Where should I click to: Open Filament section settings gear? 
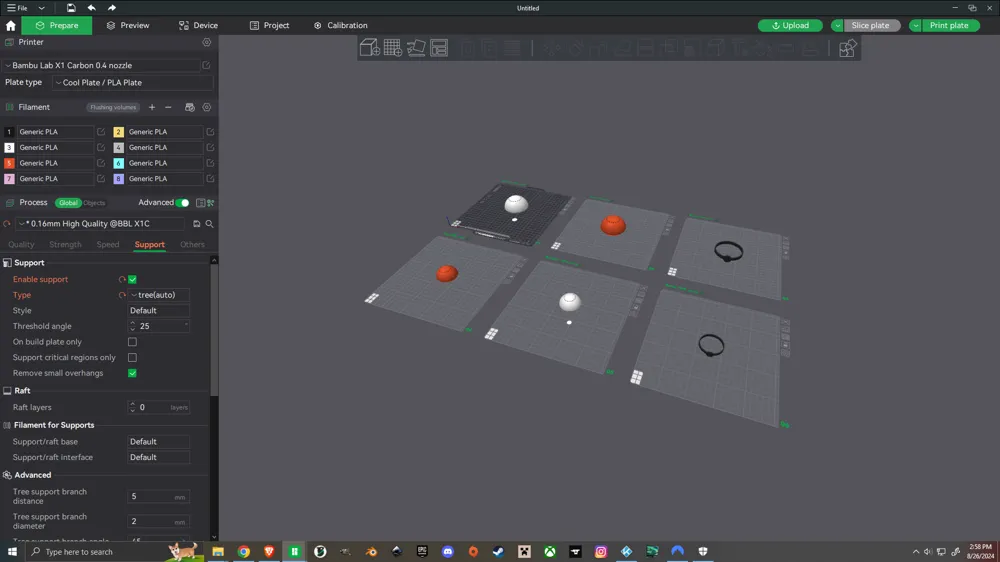(x=207, y=107)
